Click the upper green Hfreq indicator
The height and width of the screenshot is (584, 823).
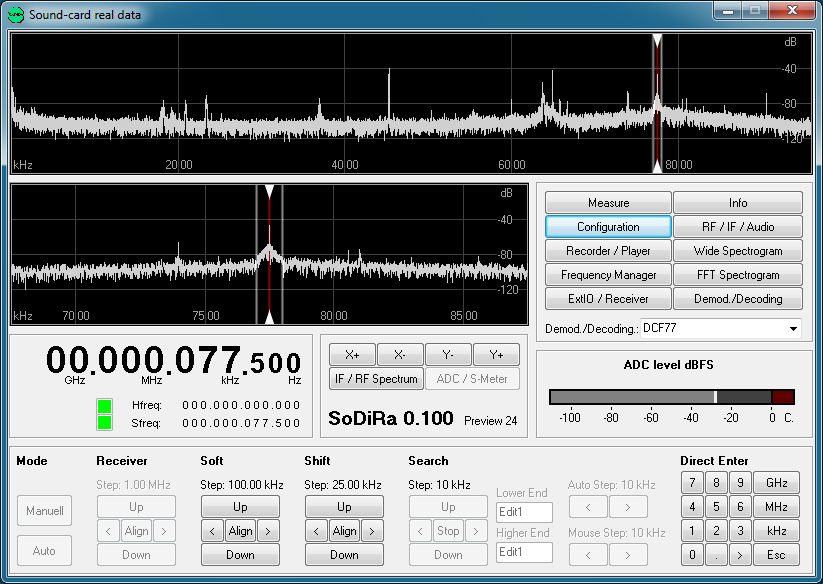[x=104, y=406]
